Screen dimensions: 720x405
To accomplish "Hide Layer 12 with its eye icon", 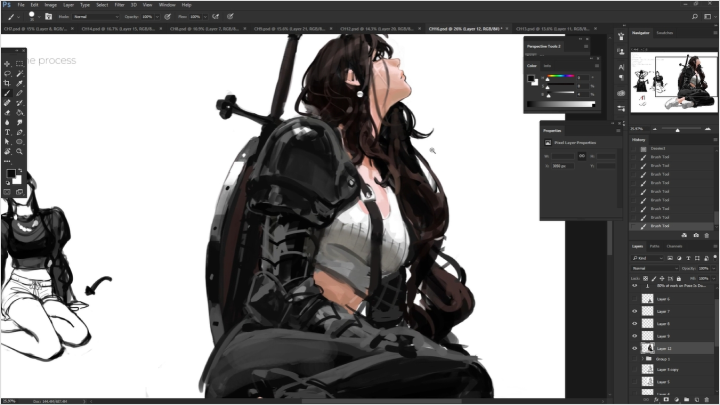I will coord(635,349).
